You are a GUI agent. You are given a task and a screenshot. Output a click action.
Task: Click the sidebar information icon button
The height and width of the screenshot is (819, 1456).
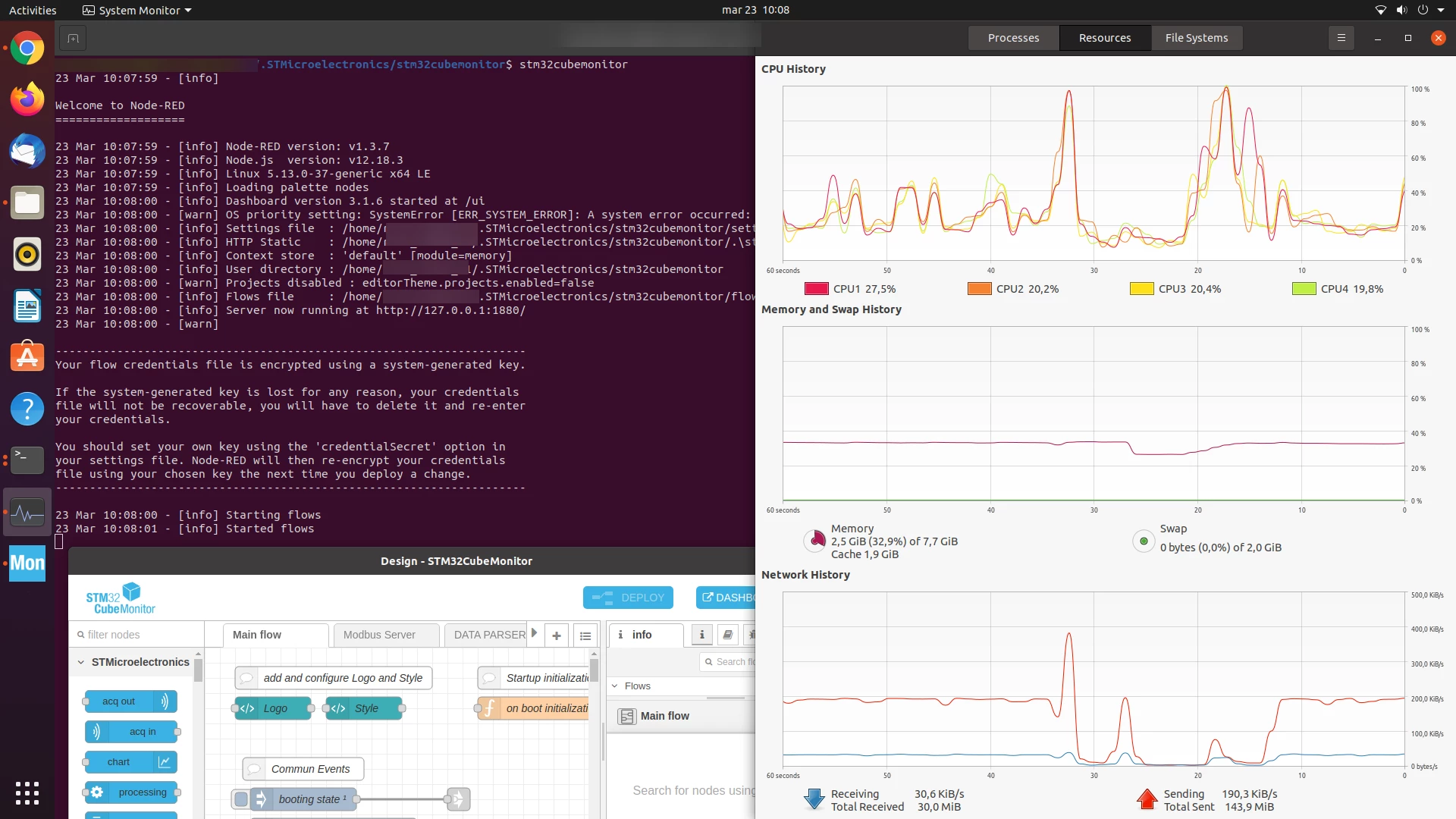pos(702,635)
